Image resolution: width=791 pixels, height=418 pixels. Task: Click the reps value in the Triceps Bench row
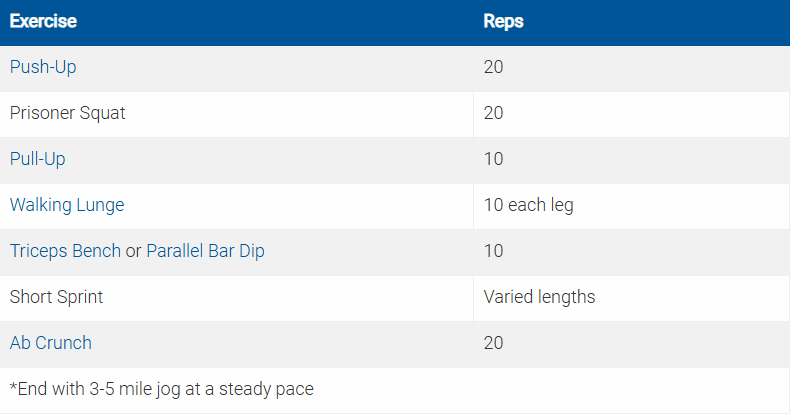(493, 251)
